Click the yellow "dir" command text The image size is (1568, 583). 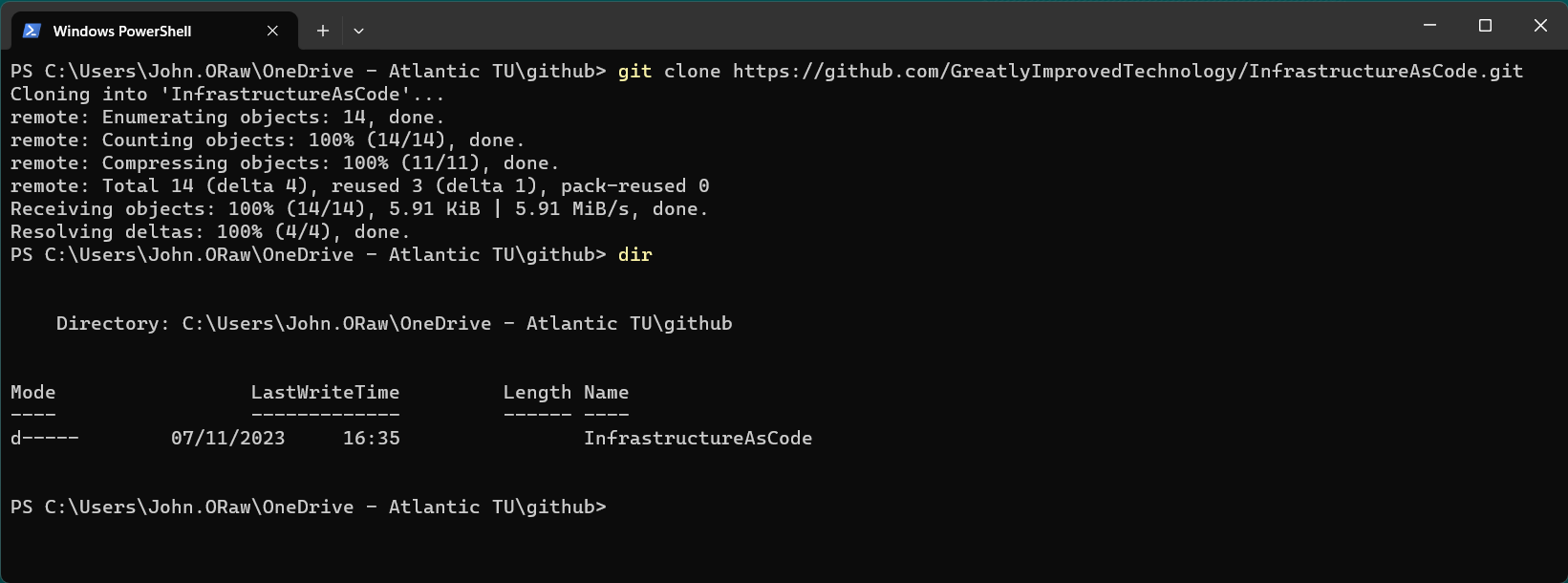(634, 254)
